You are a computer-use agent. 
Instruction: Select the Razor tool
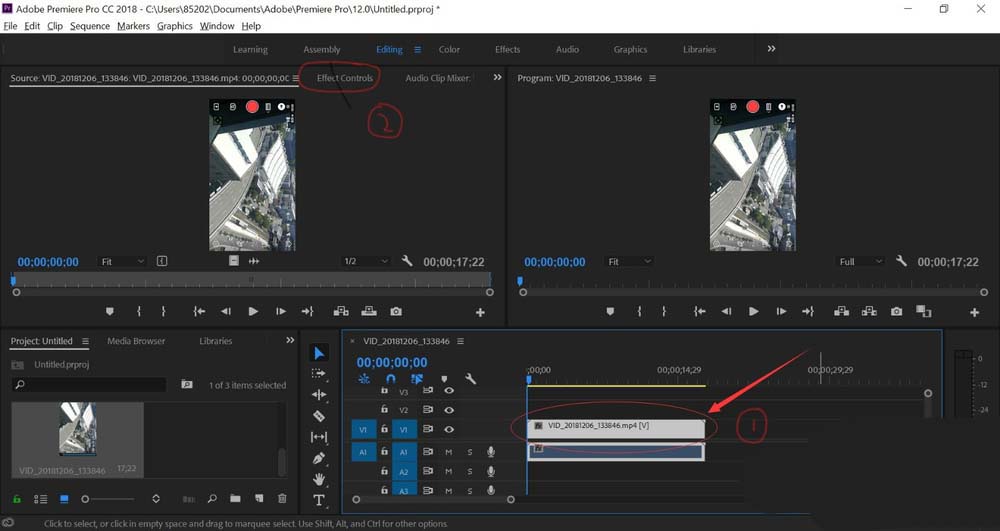coord(319,416)
